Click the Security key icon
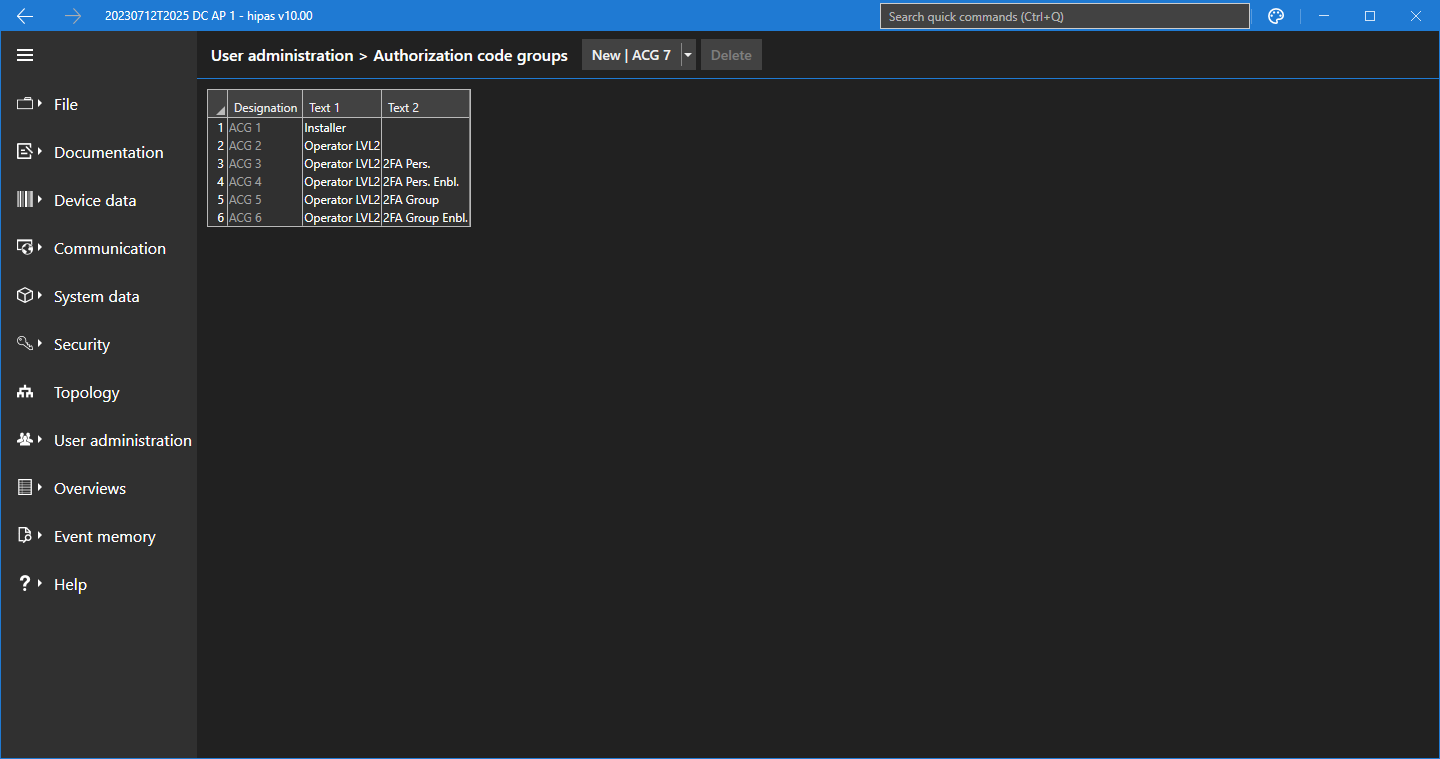This screenshot has height=759, width=1440. [x=25, y=344]
